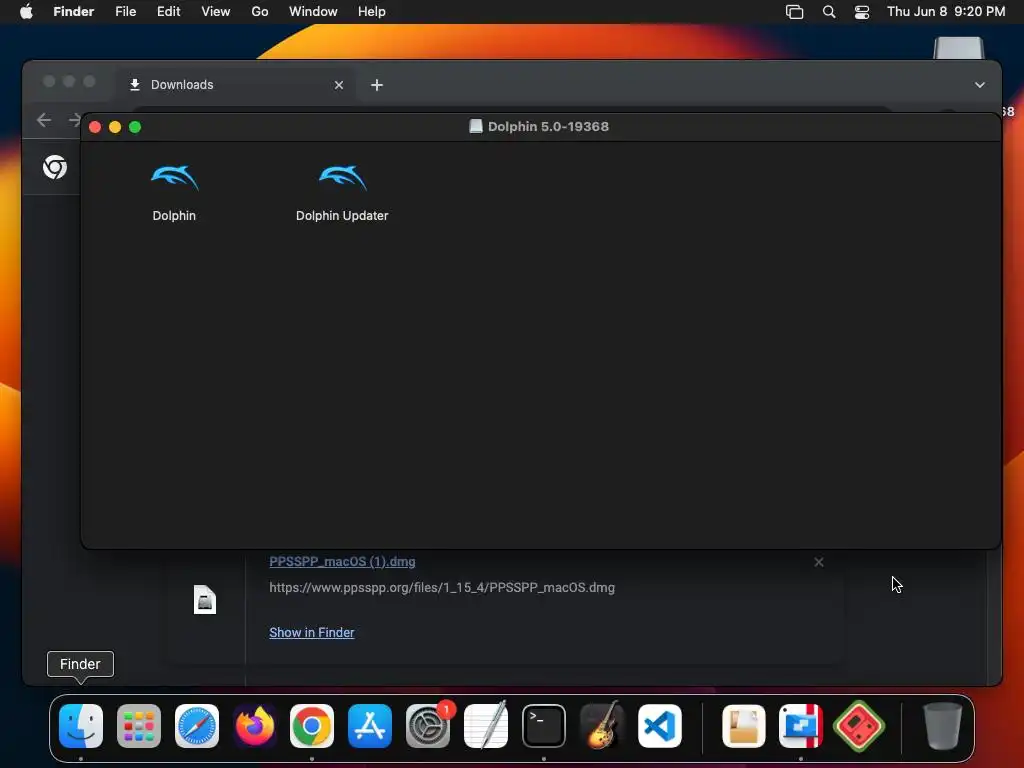Click the PPSSPP download source URL text

[442, 587]
